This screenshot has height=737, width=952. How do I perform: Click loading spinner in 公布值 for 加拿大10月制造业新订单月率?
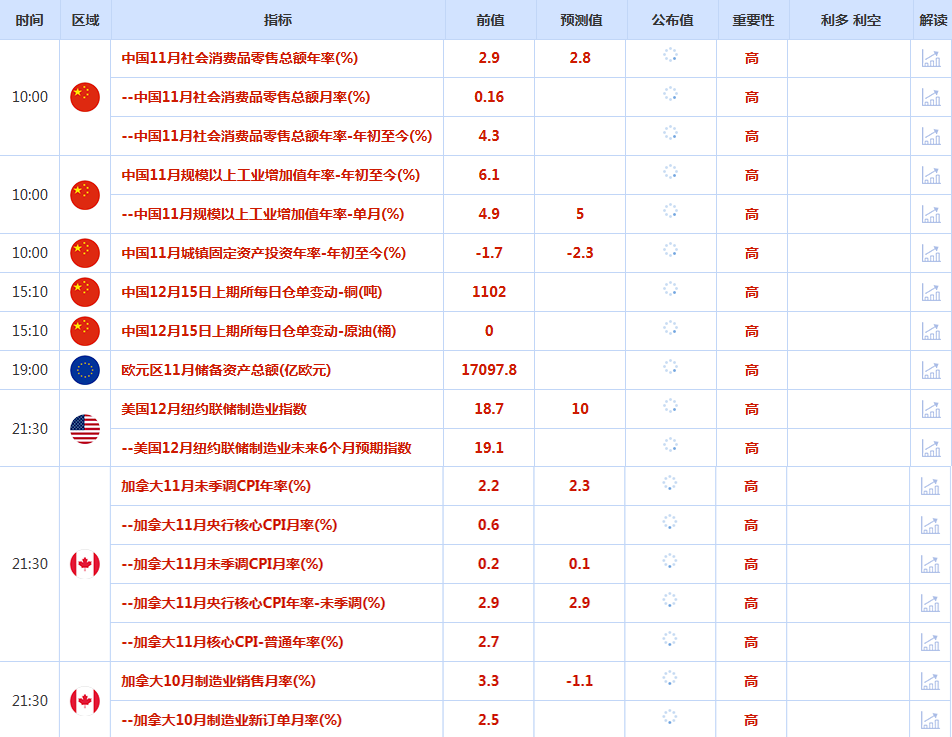[670, 717]
